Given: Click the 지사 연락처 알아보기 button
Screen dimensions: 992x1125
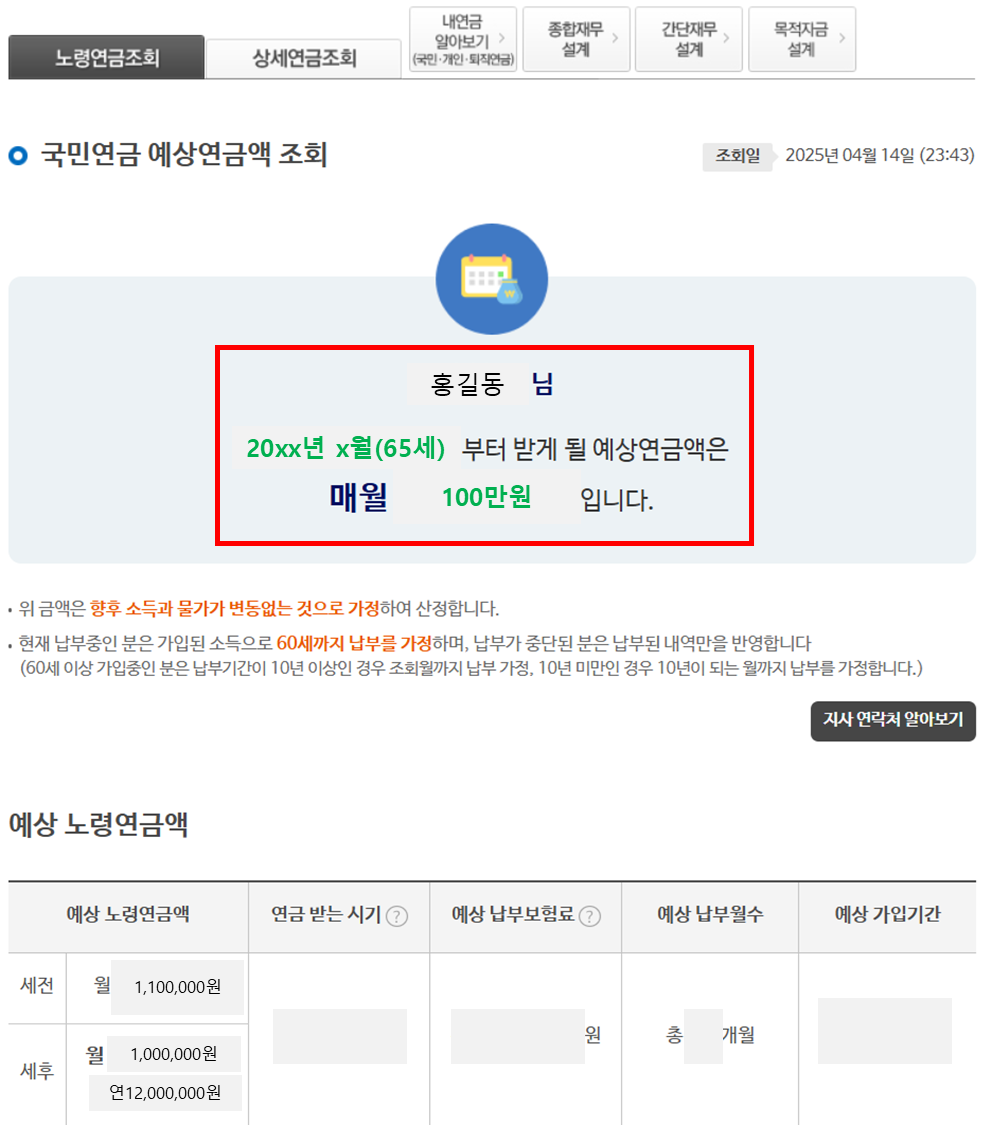Looking at the screenshot, I should coord(893,722).
